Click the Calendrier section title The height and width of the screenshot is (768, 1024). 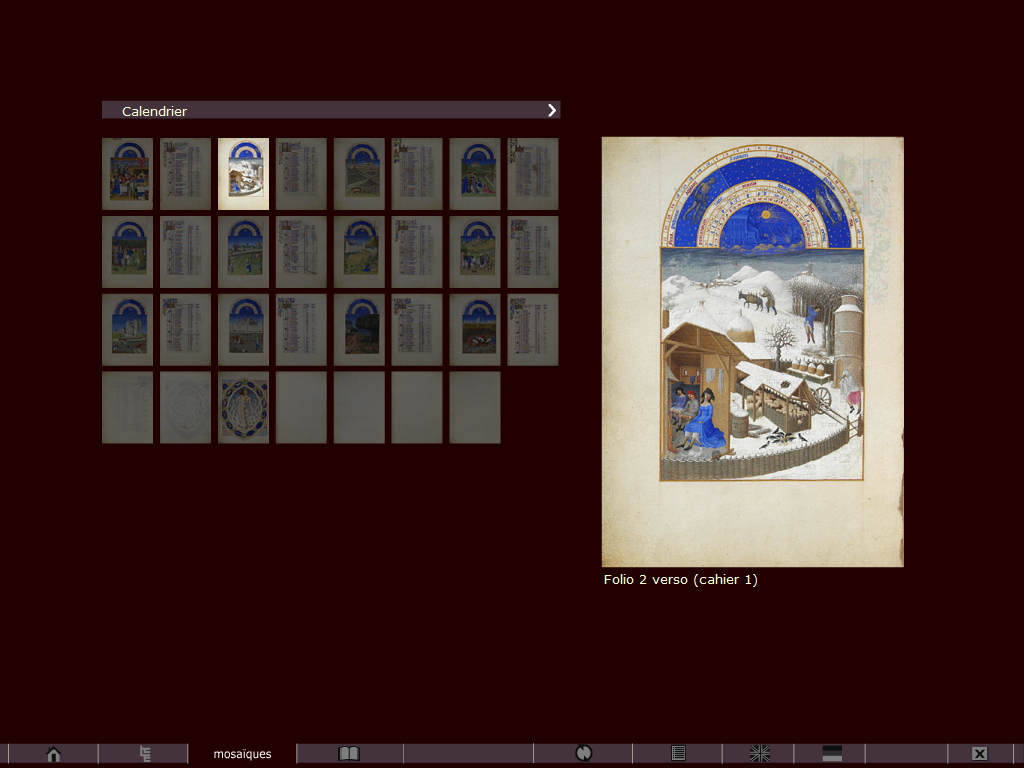coord(154,111)
